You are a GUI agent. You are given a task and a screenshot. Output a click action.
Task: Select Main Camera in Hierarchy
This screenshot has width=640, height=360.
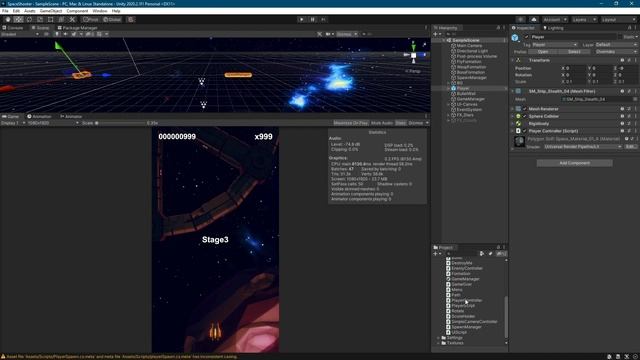(469, 46)
